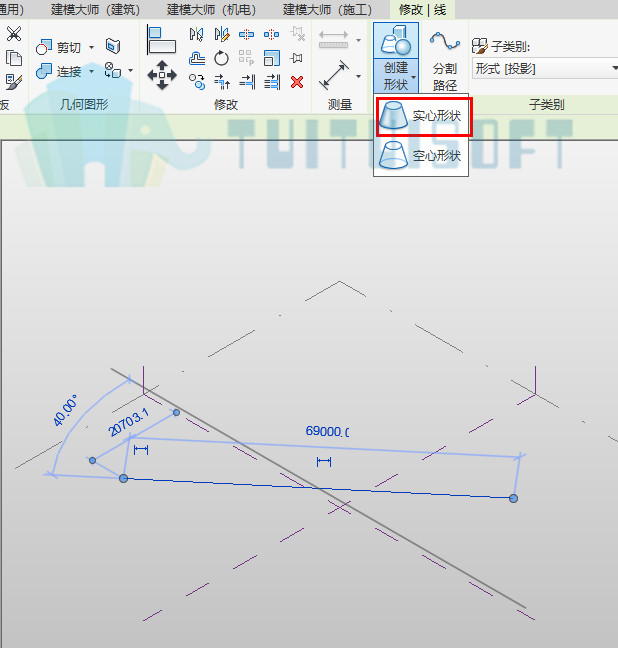Switch to the 建模大师 (机电) tab
The image size is (618, 648).
coord(211,10)
